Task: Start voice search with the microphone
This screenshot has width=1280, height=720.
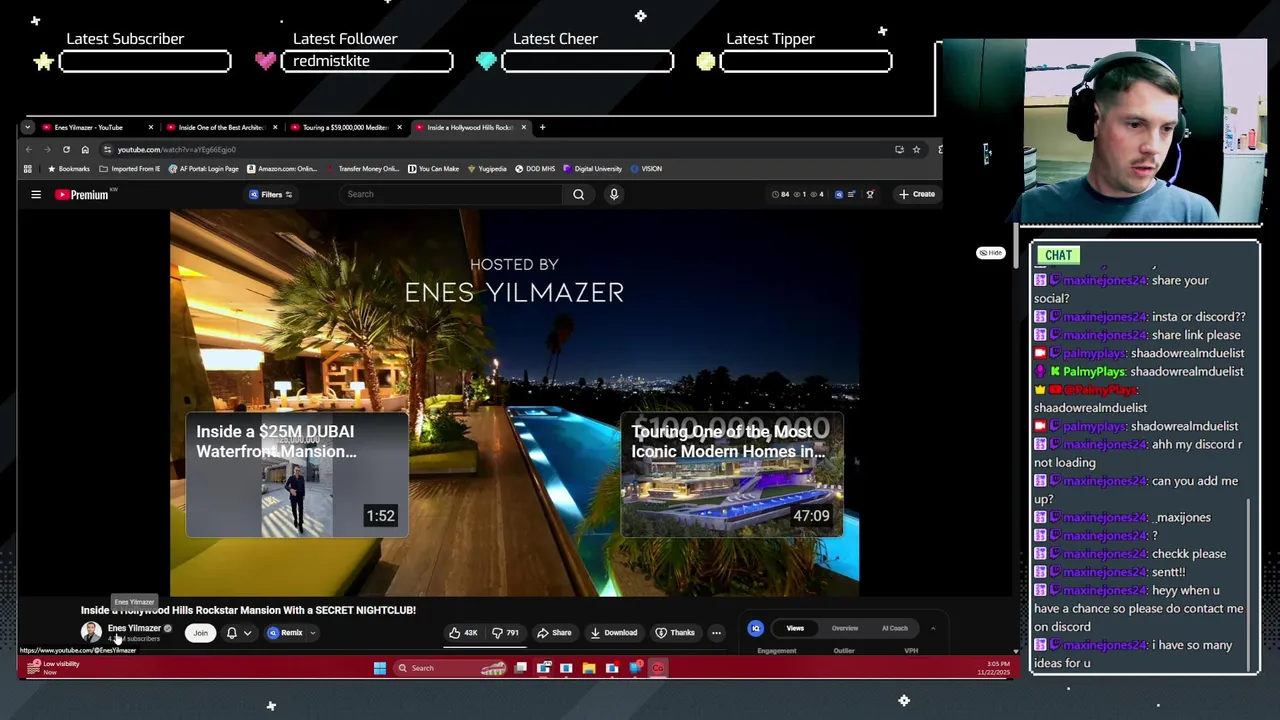Action: pyautogui.click(x=614, y=194)
